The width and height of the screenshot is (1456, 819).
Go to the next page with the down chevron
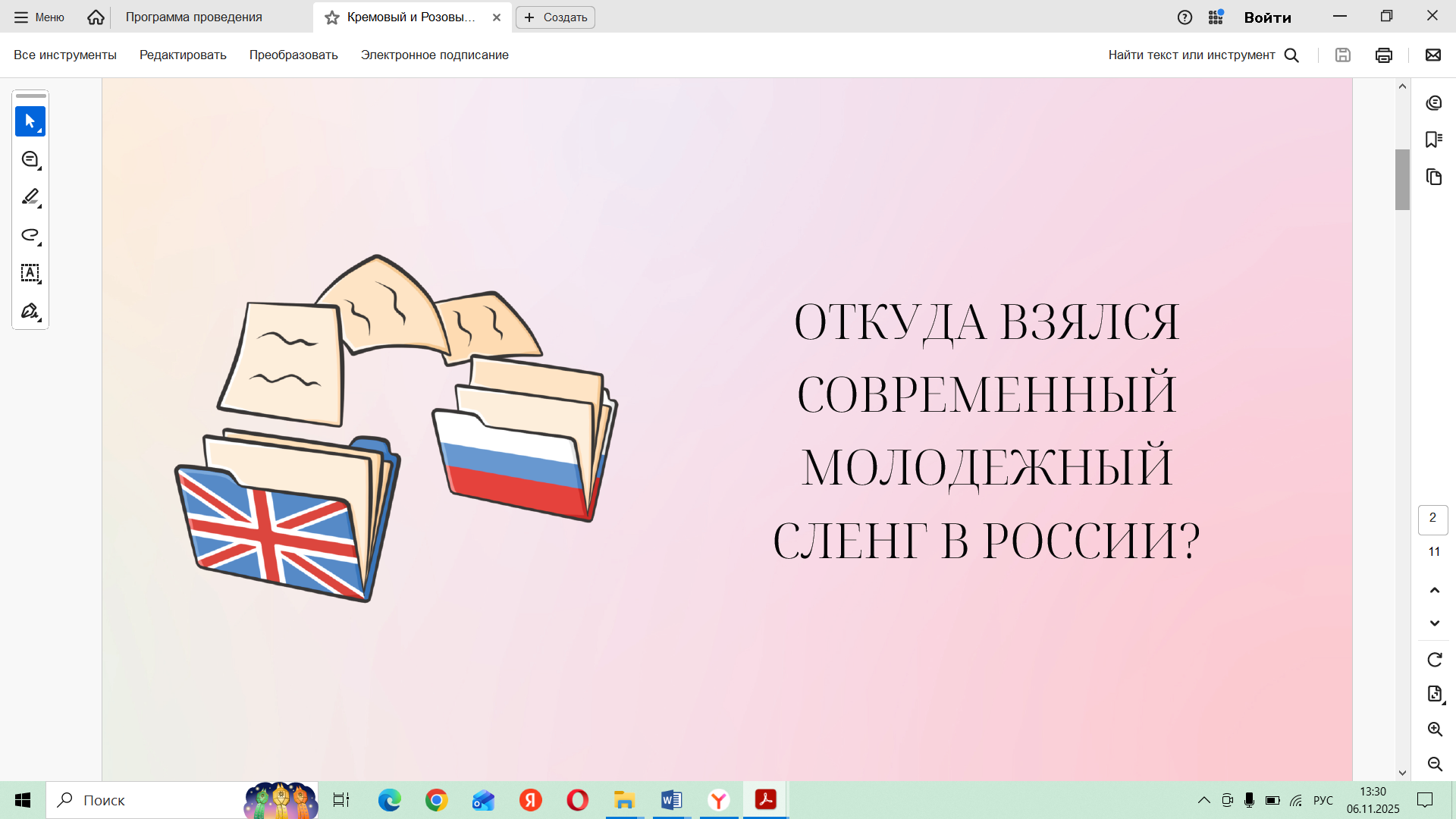[x=1434, y=623]
